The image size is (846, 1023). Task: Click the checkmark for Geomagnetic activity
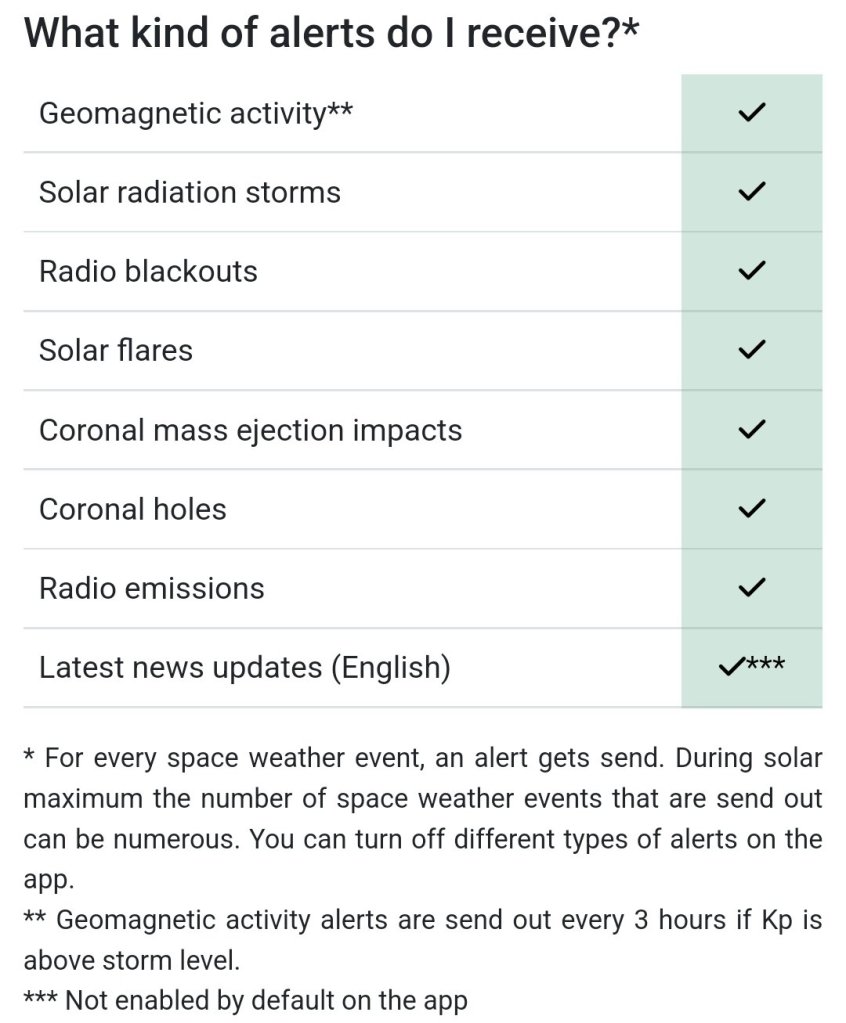click(x=751, y=113)
